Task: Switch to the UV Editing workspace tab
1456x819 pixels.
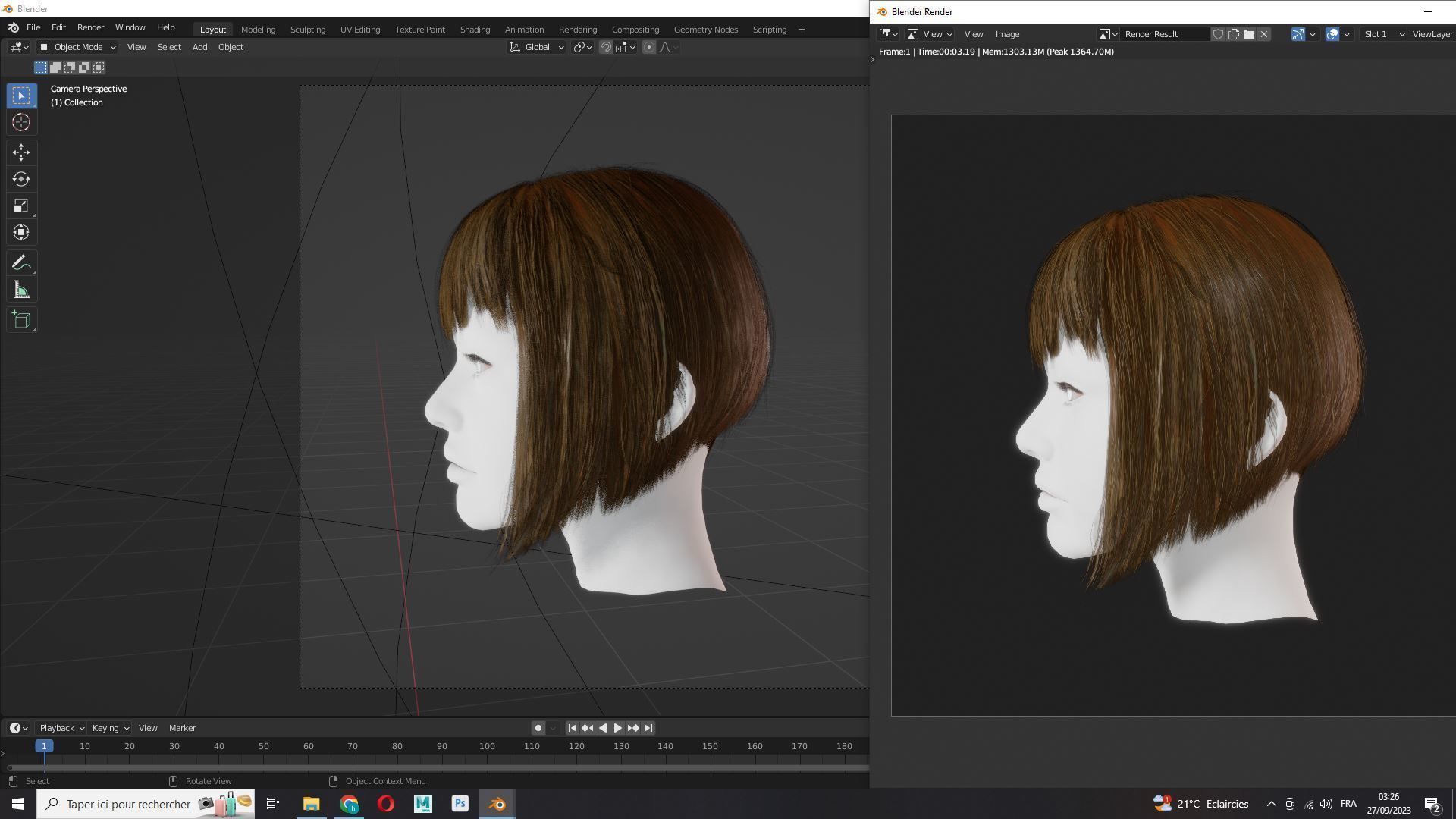Action: [360, 30]
